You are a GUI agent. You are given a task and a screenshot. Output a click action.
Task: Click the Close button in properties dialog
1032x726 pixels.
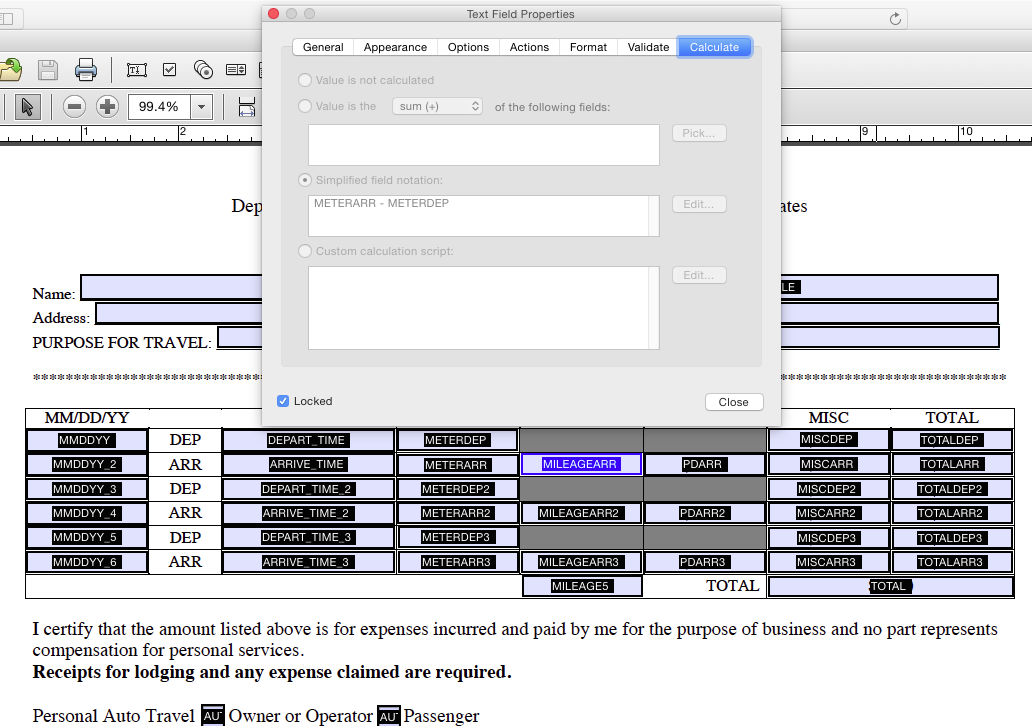pos(734,402)
